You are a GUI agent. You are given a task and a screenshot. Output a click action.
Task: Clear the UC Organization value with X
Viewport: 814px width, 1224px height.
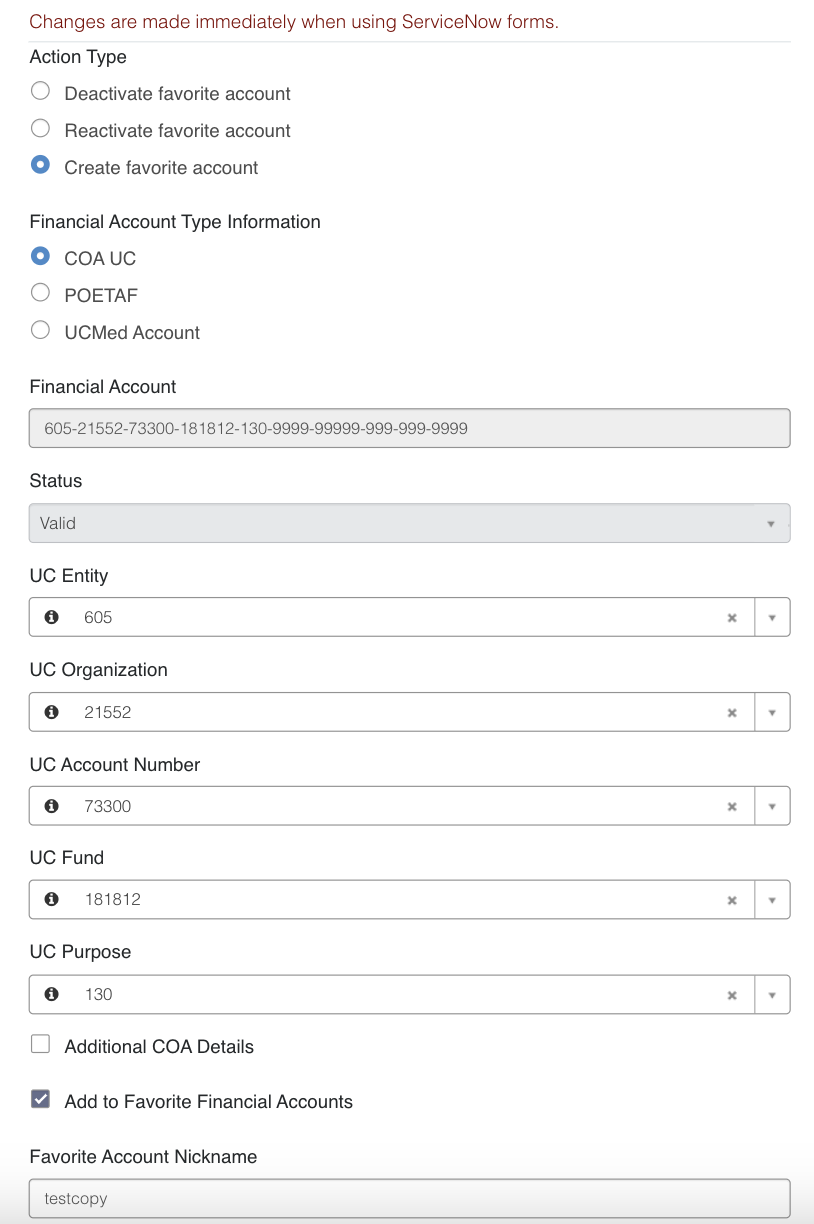(x=732, y=712)
